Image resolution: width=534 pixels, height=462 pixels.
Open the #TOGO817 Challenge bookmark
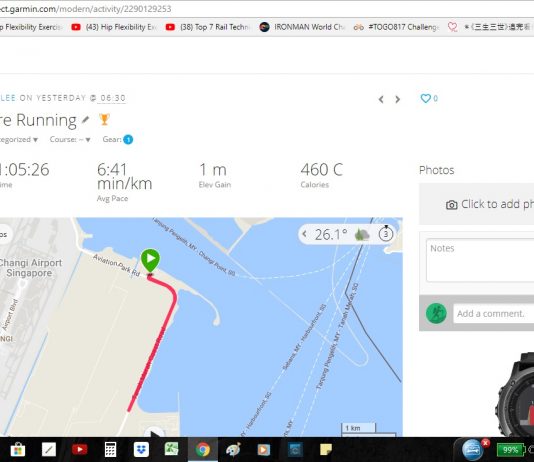[396, 27]
